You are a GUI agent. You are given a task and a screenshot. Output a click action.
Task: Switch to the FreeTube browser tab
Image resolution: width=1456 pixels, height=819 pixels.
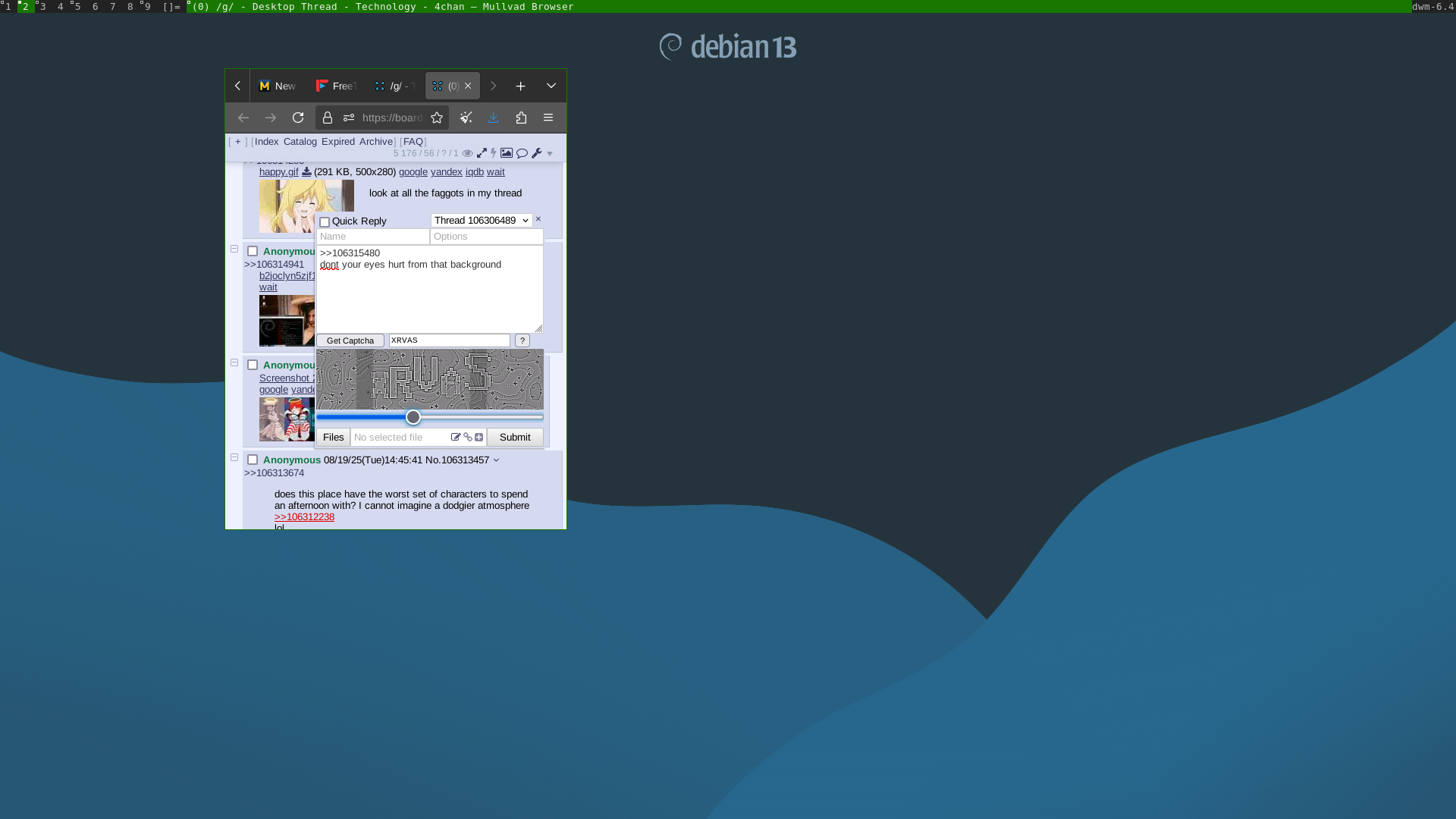point(336,86)
